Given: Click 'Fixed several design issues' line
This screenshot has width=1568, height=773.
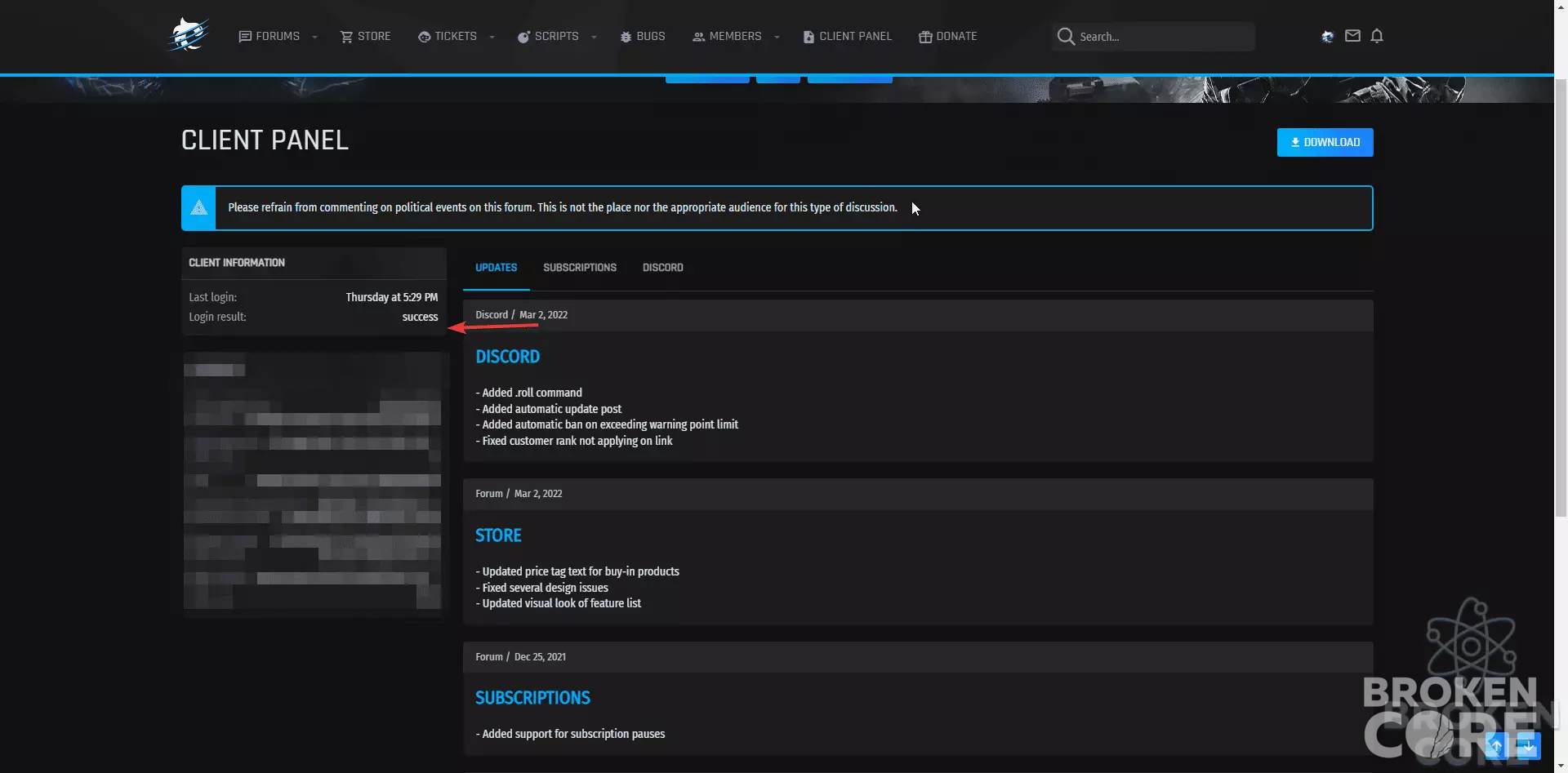Looking at the screenshot, I should (x=541, y=588).
